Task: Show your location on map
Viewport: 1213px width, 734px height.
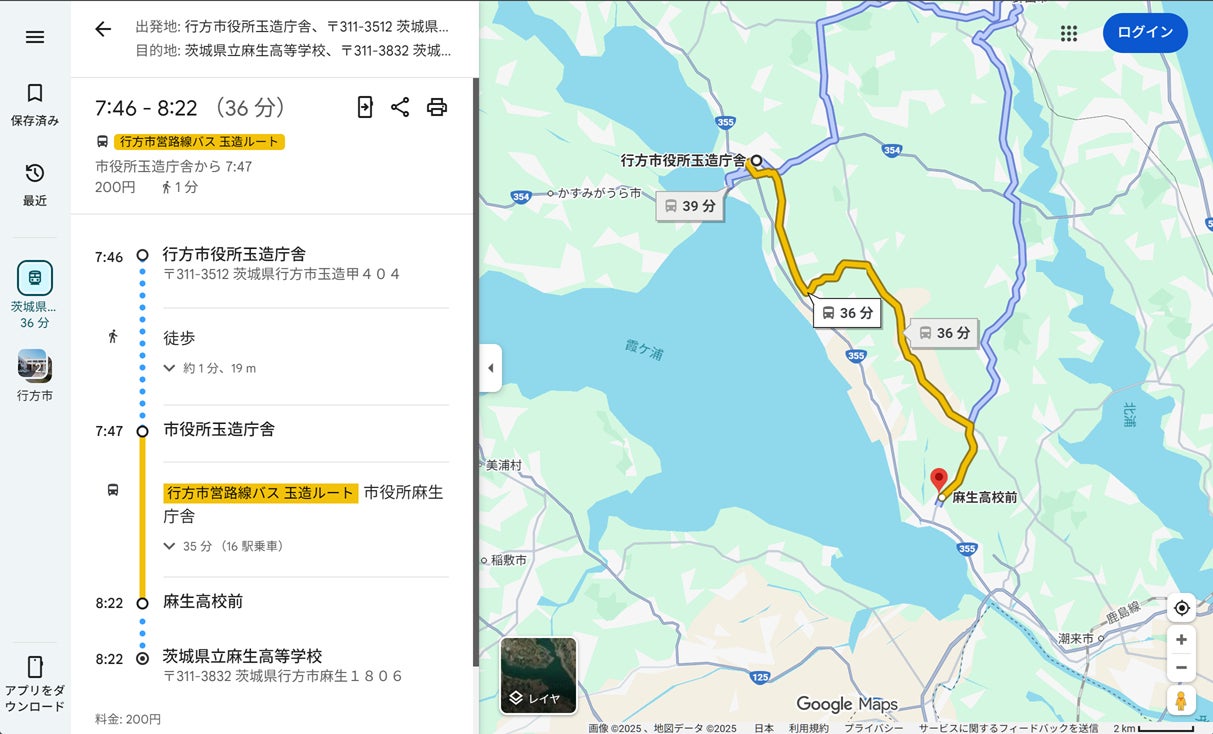Action: tap(1182, 608)
